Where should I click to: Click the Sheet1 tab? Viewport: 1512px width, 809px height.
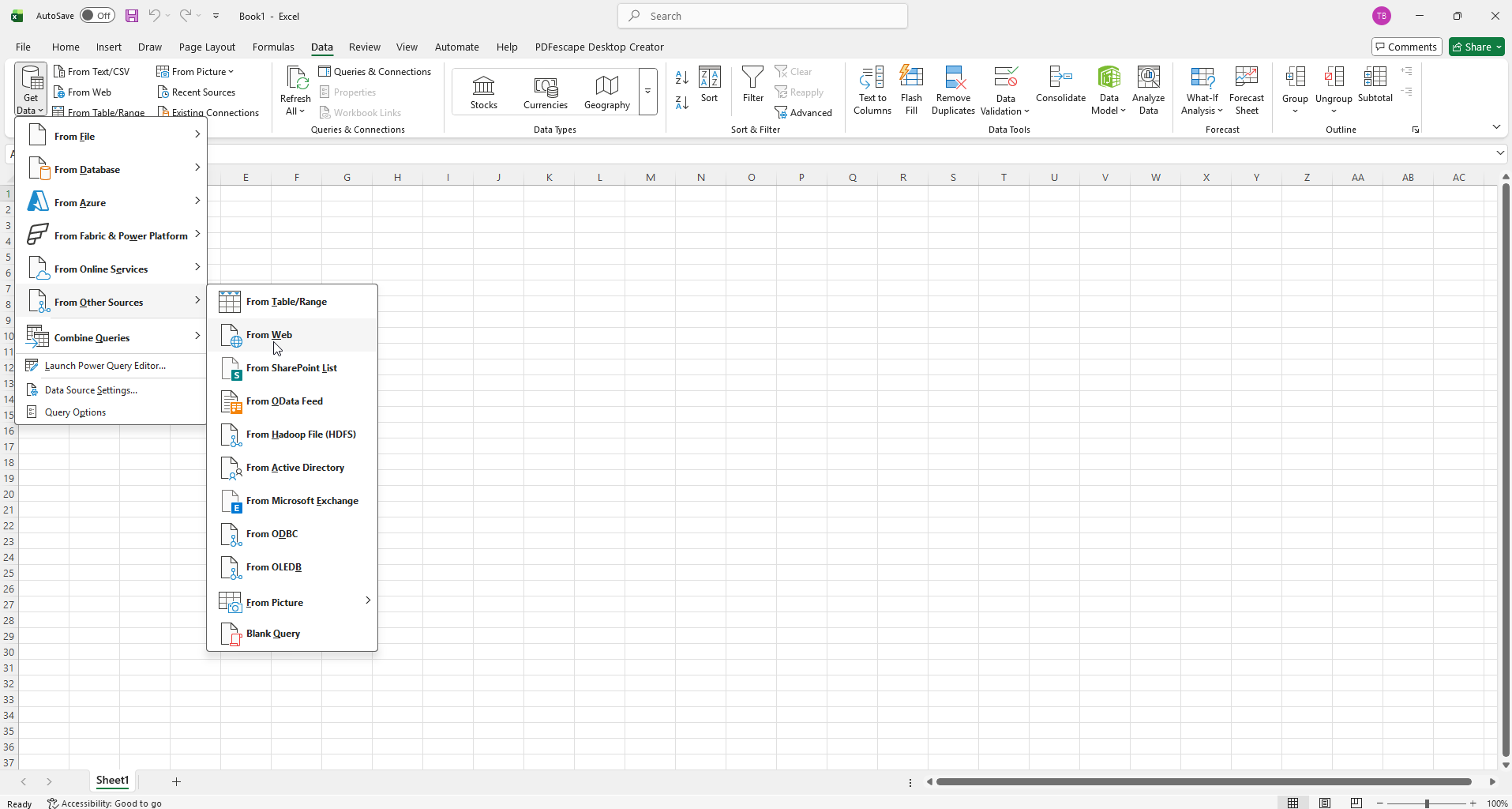pyautogui.click(x=112, y=781)
